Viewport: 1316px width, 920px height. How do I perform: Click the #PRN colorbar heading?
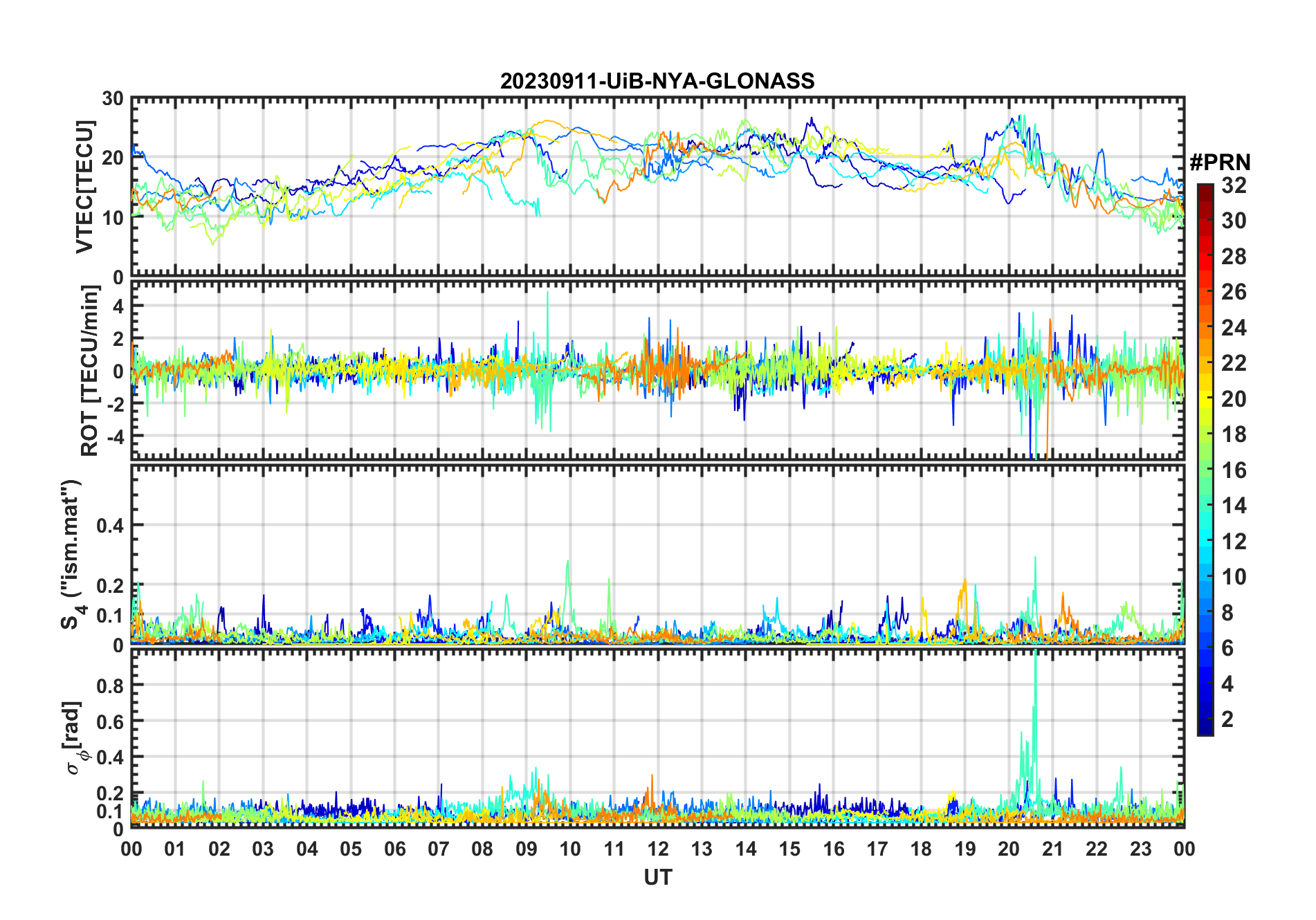1220,162
